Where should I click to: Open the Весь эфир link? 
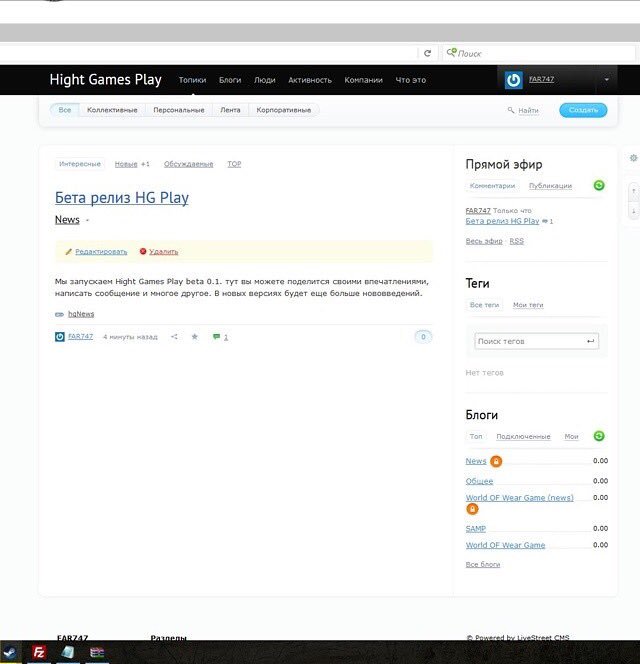(x=484, y=241)
